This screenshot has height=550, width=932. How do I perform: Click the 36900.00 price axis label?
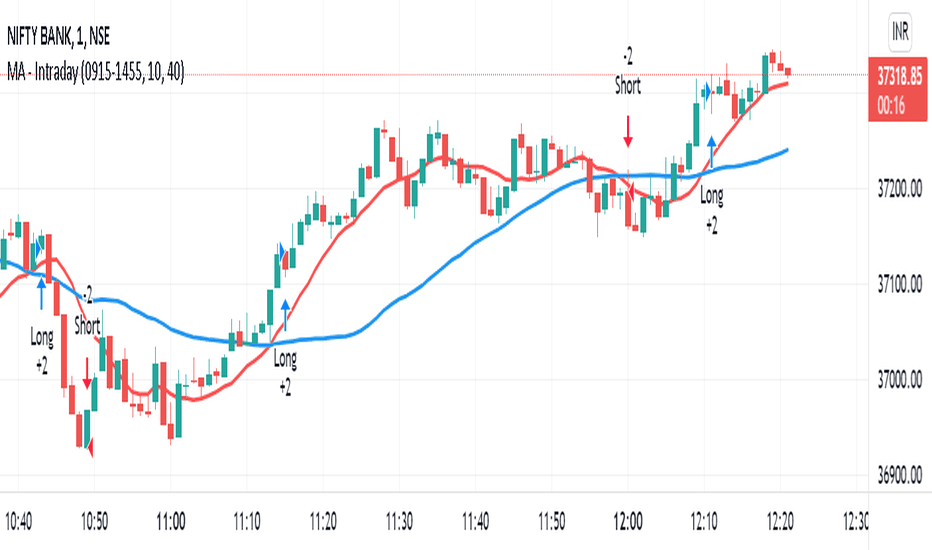click(x=899, y=474)
